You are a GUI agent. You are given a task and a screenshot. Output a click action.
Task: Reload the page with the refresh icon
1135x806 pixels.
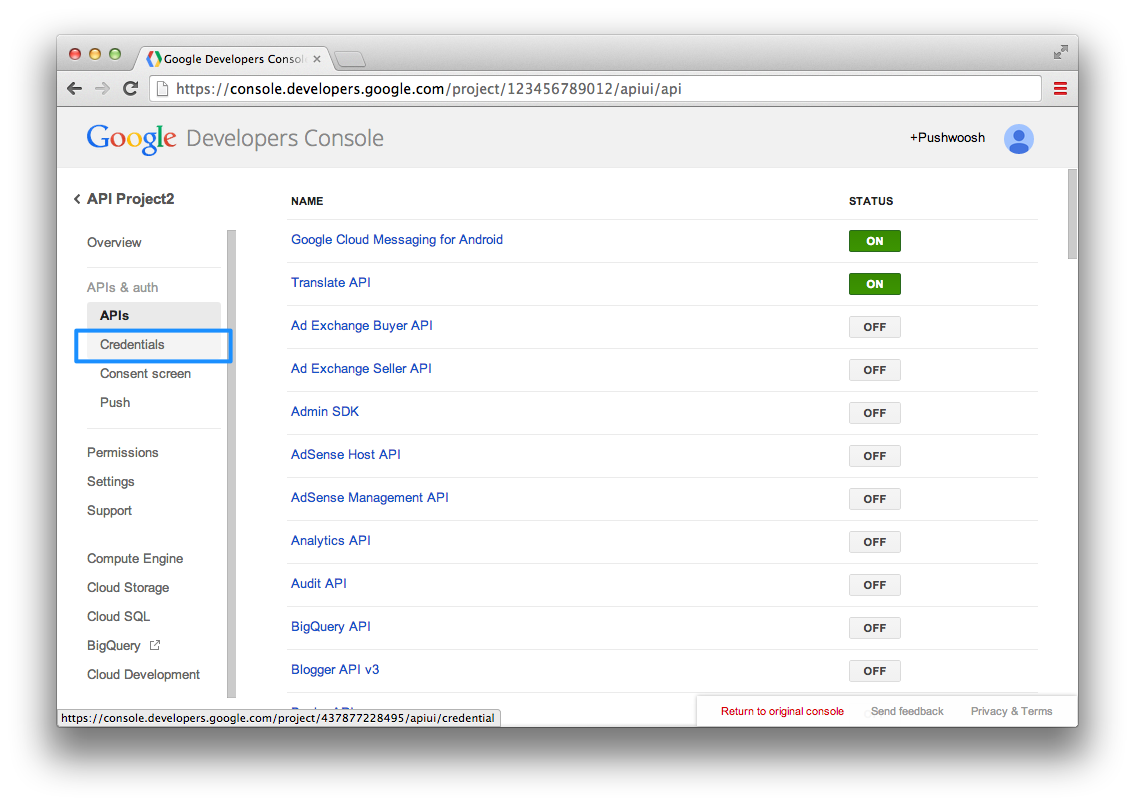click(x=130, y=88)
